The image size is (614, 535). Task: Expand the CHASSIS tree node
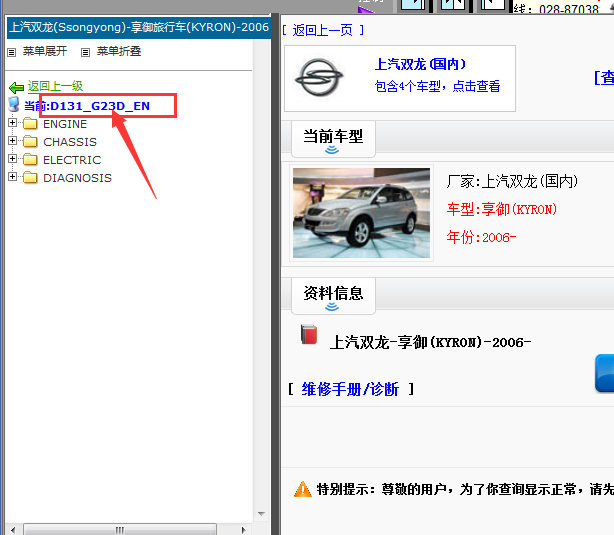click(13, 141)
